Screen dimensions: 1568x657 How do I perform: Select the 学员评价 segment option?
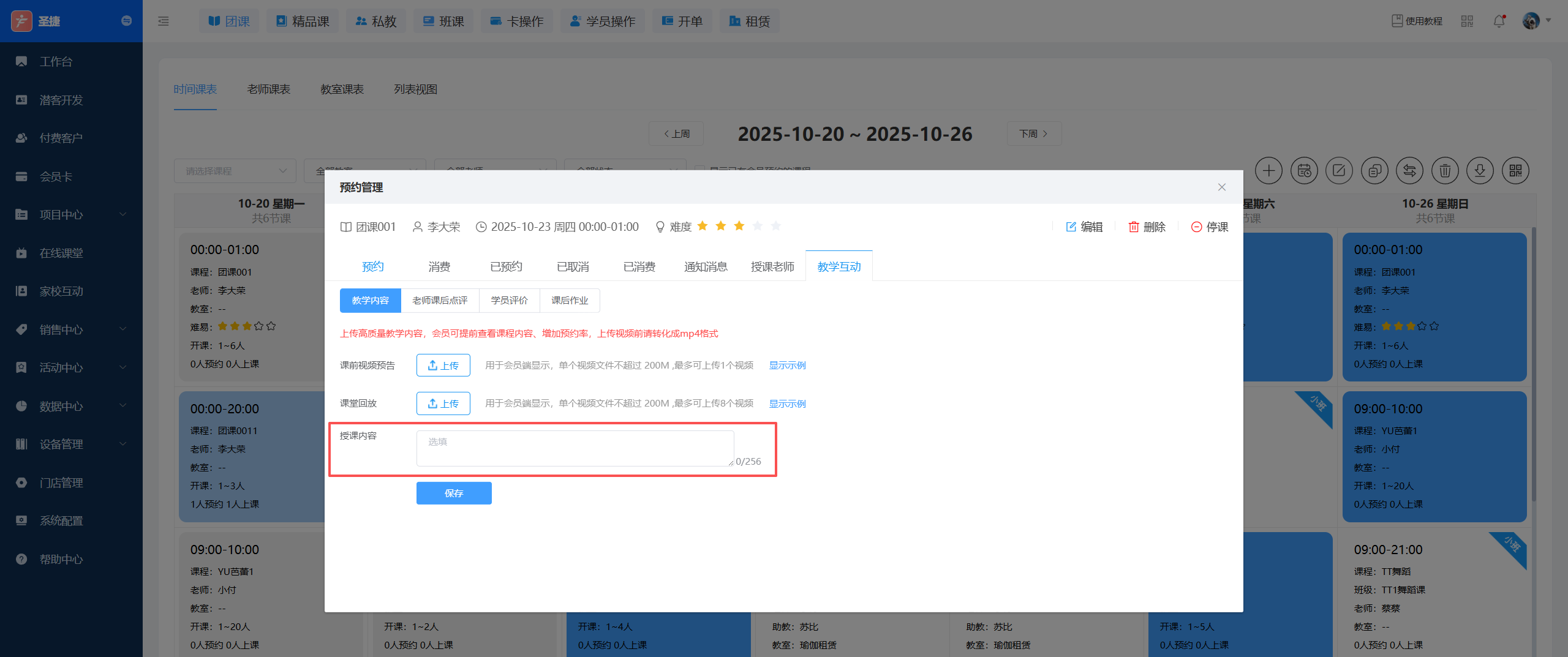509,301
